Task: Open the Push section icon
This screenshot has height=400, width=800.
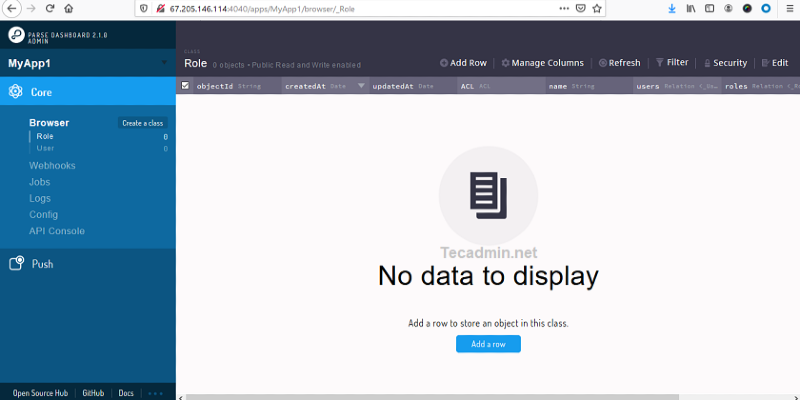Action: (15, 264)
